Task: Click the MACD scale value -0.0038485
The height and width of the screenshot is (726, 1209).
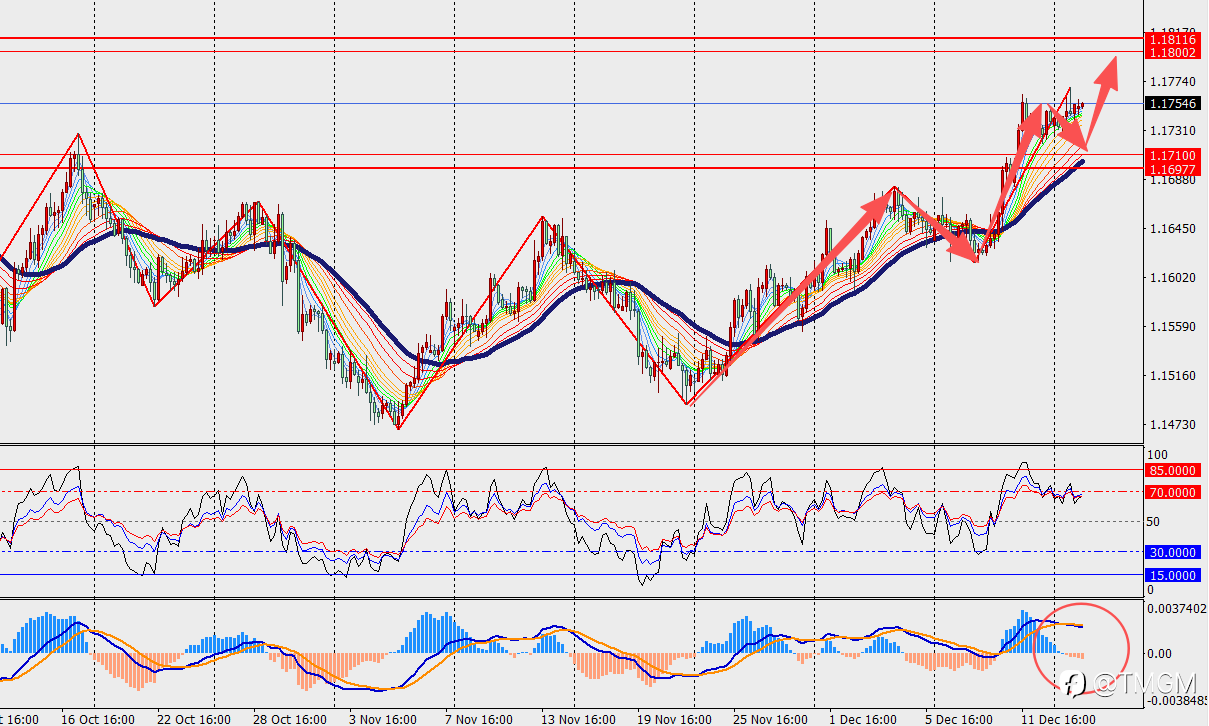Action: coord(1175,701)
